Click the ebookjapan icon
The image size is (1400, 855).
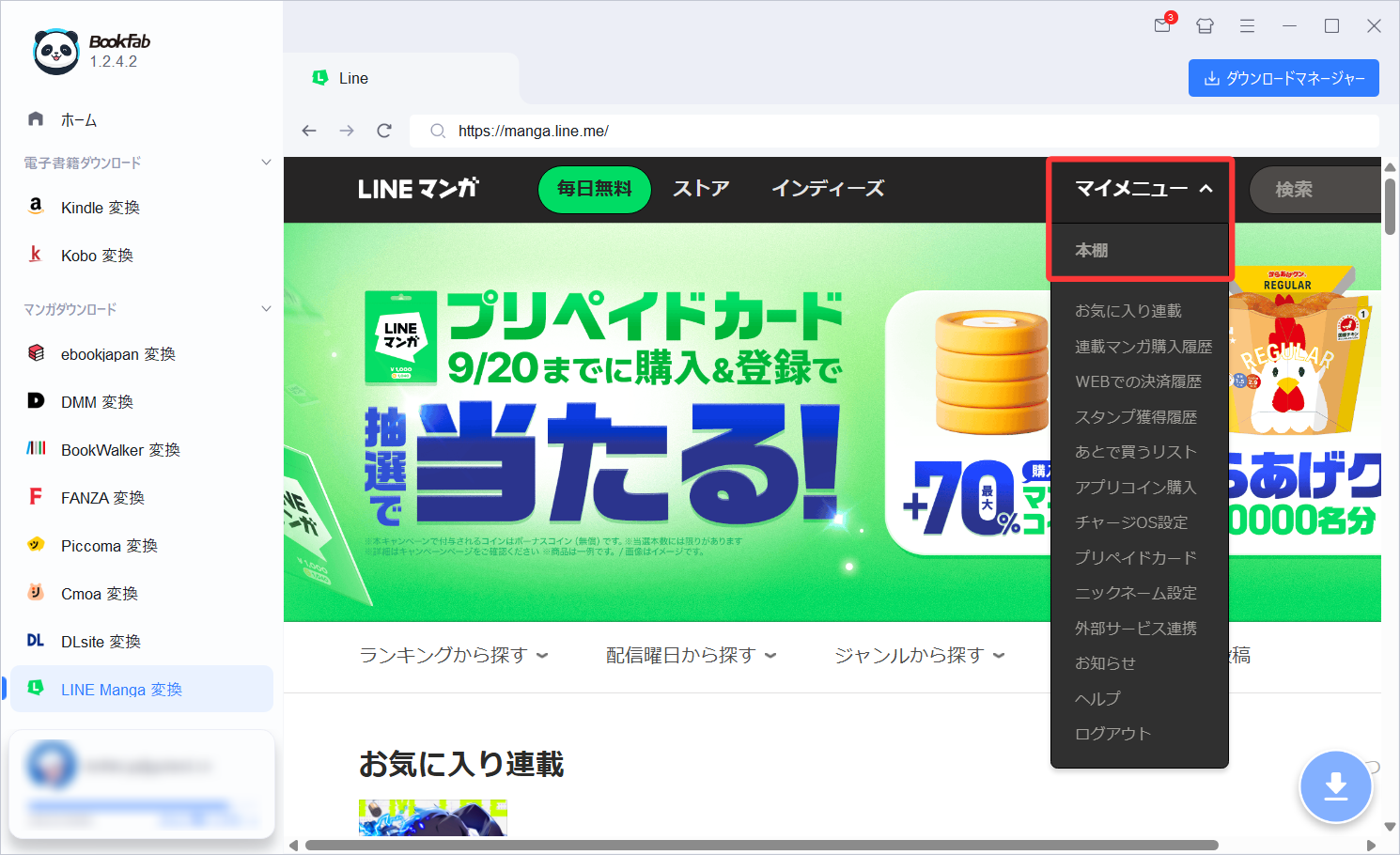(36, 352)
